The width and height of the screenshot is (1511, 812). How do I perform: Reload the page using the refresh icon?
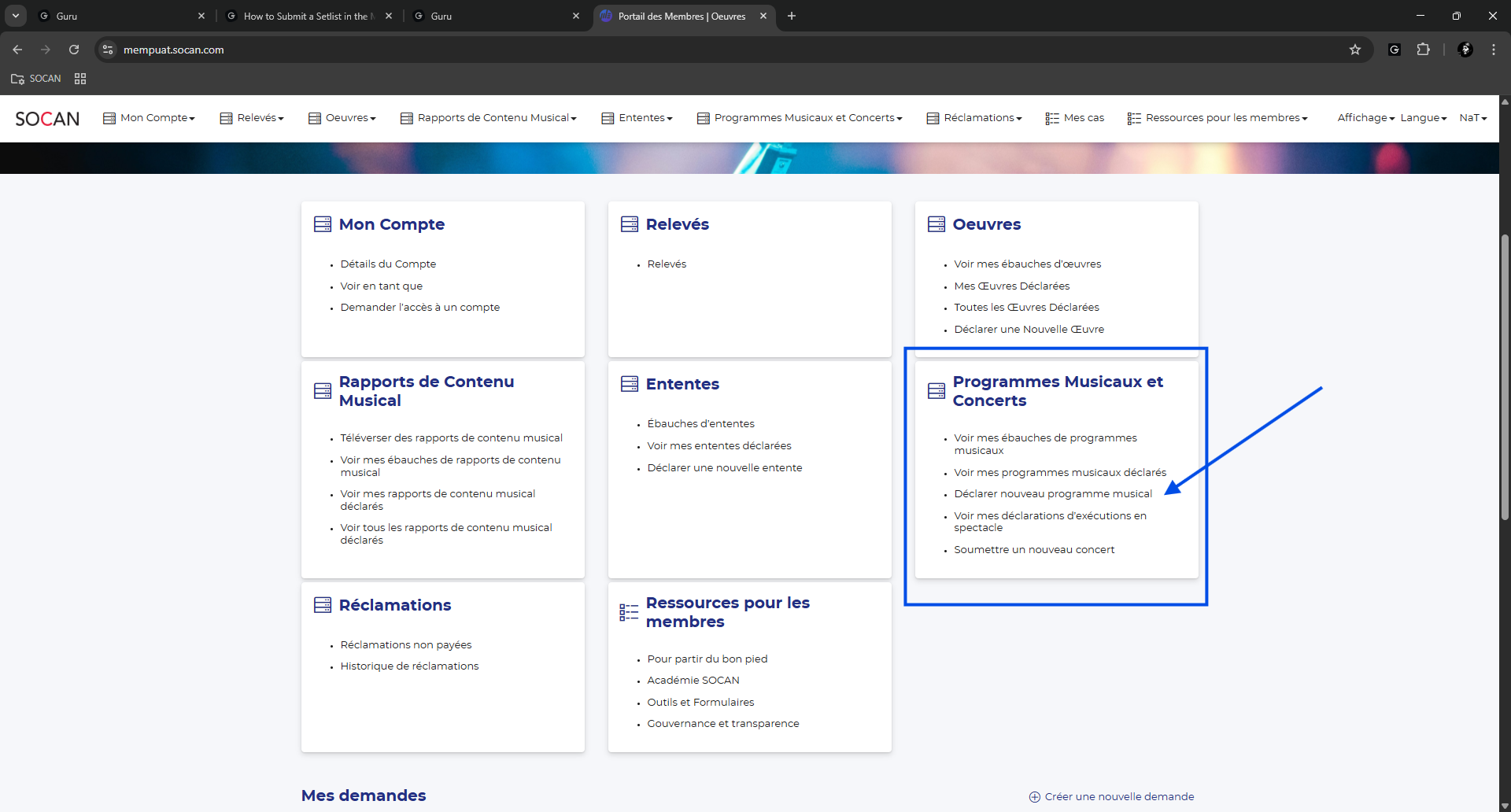coord(74,50)
